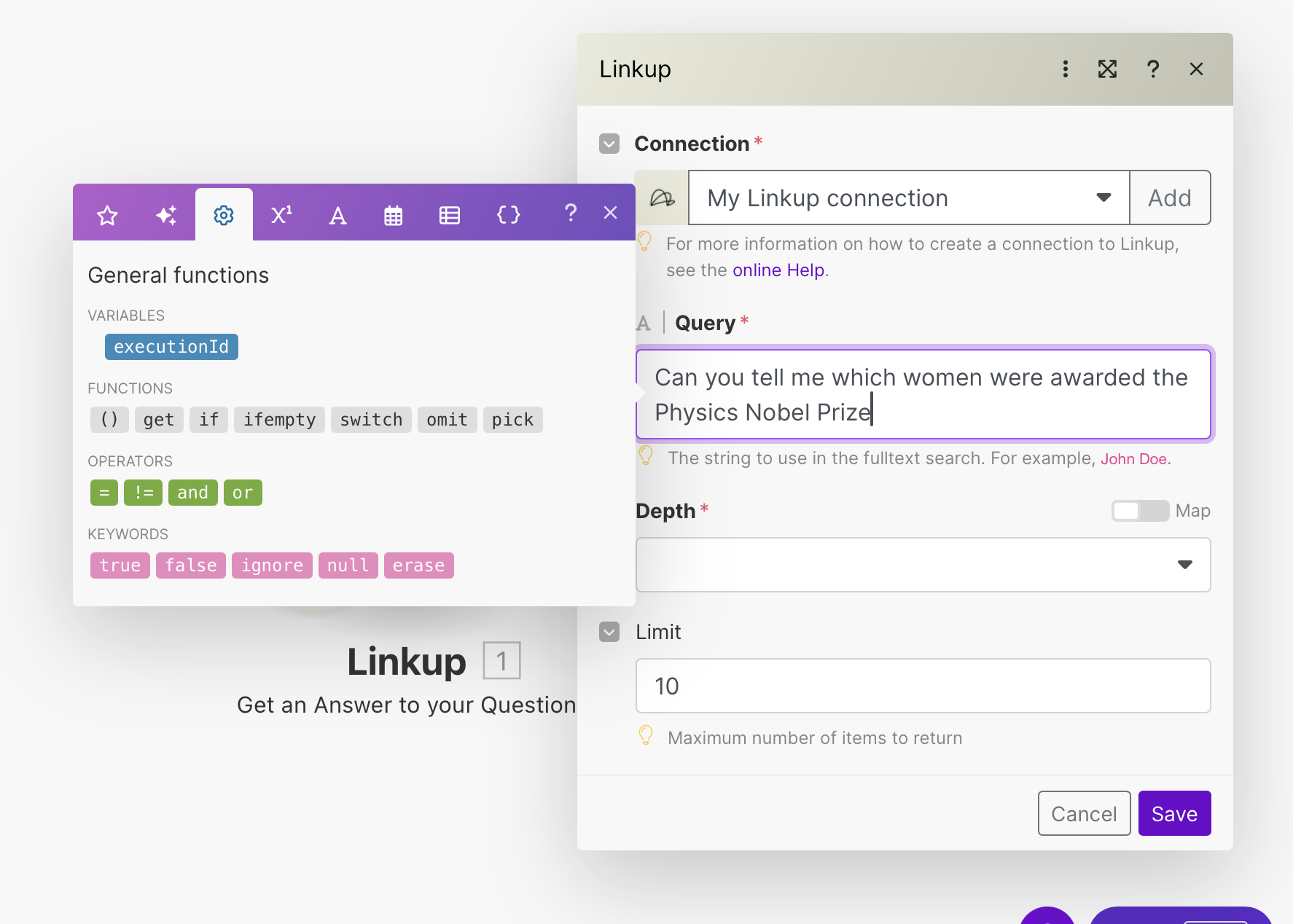
Task: Open the starred favorites tab
Action: 107,215
